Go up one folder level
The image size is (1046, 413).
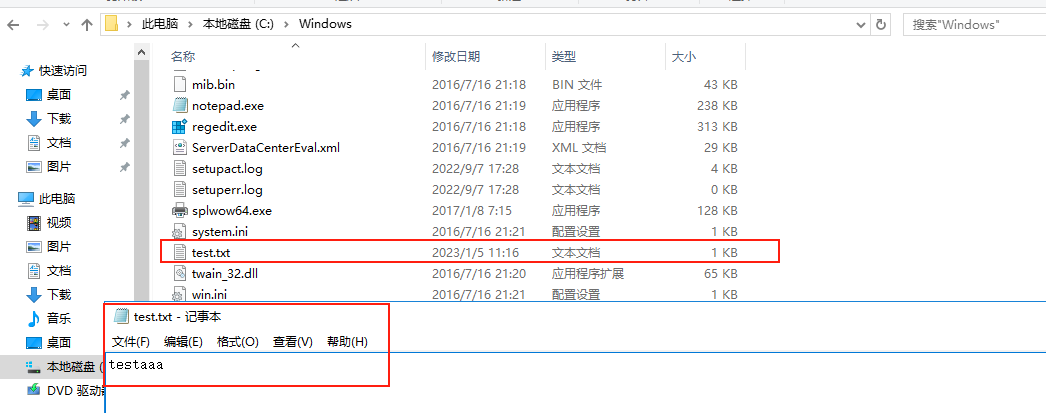(x=87, y=25)
